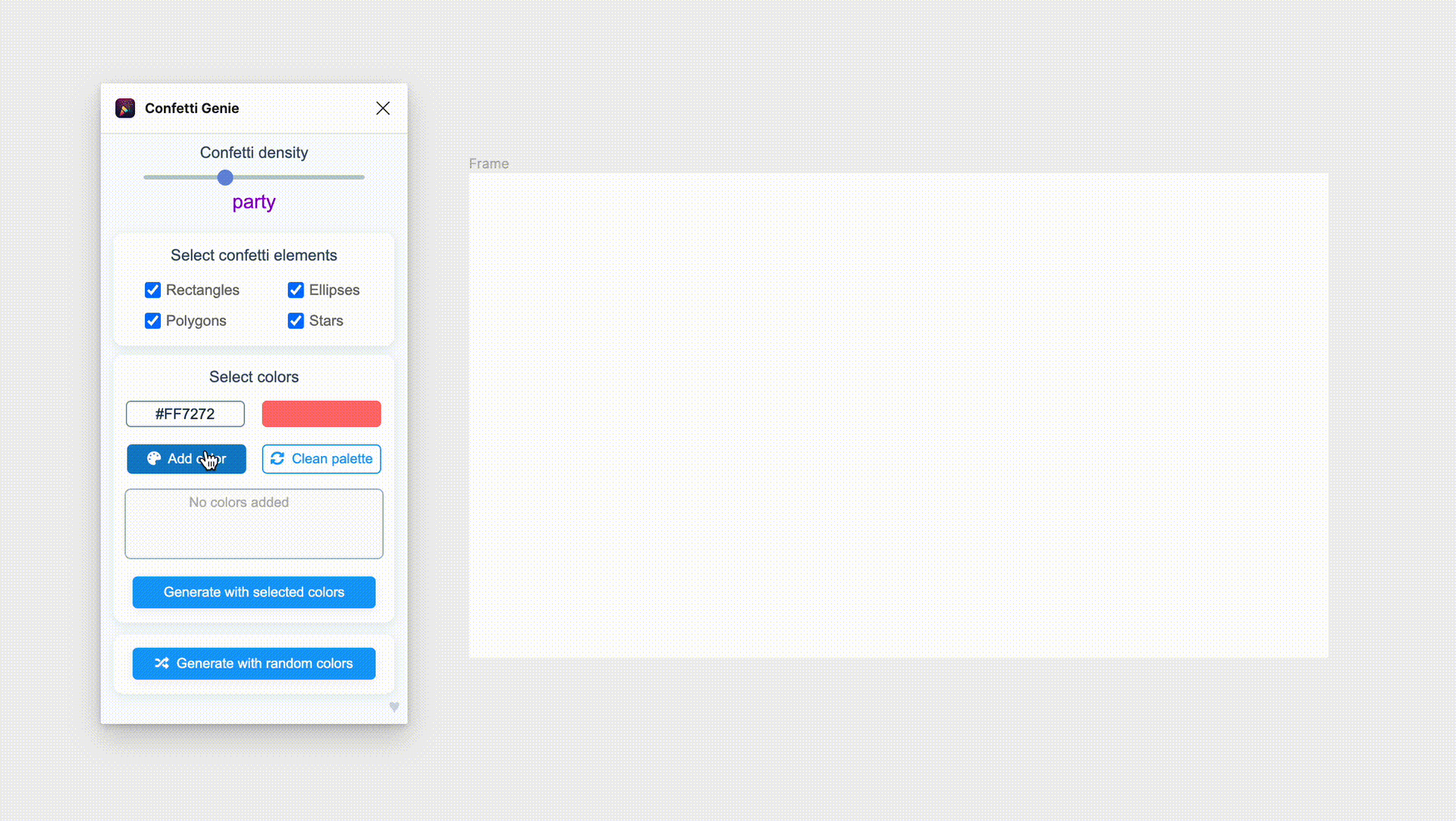Select the #FF7272 hex color input field

pos(185,413)
